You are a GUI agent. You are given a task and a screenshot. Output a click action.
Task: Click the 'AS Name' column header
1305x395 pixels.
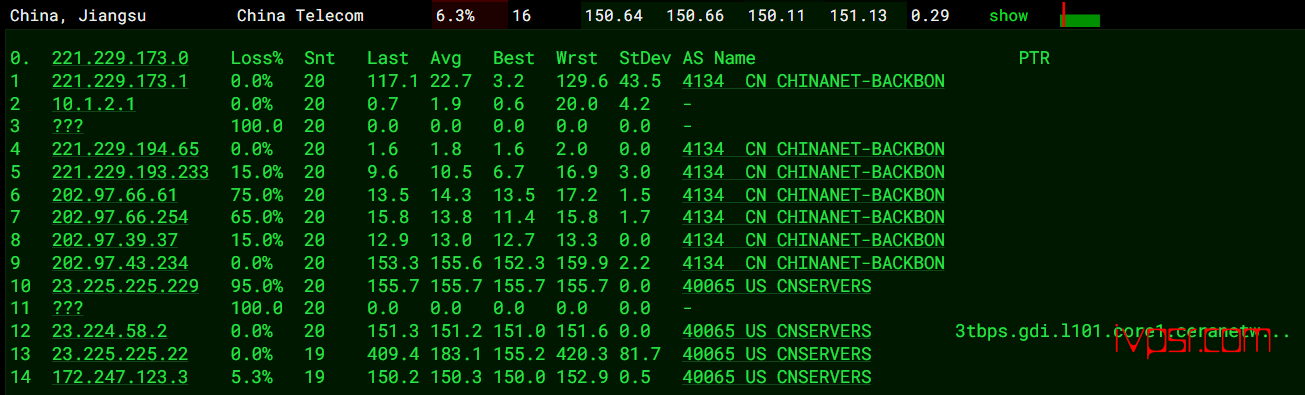719,58
